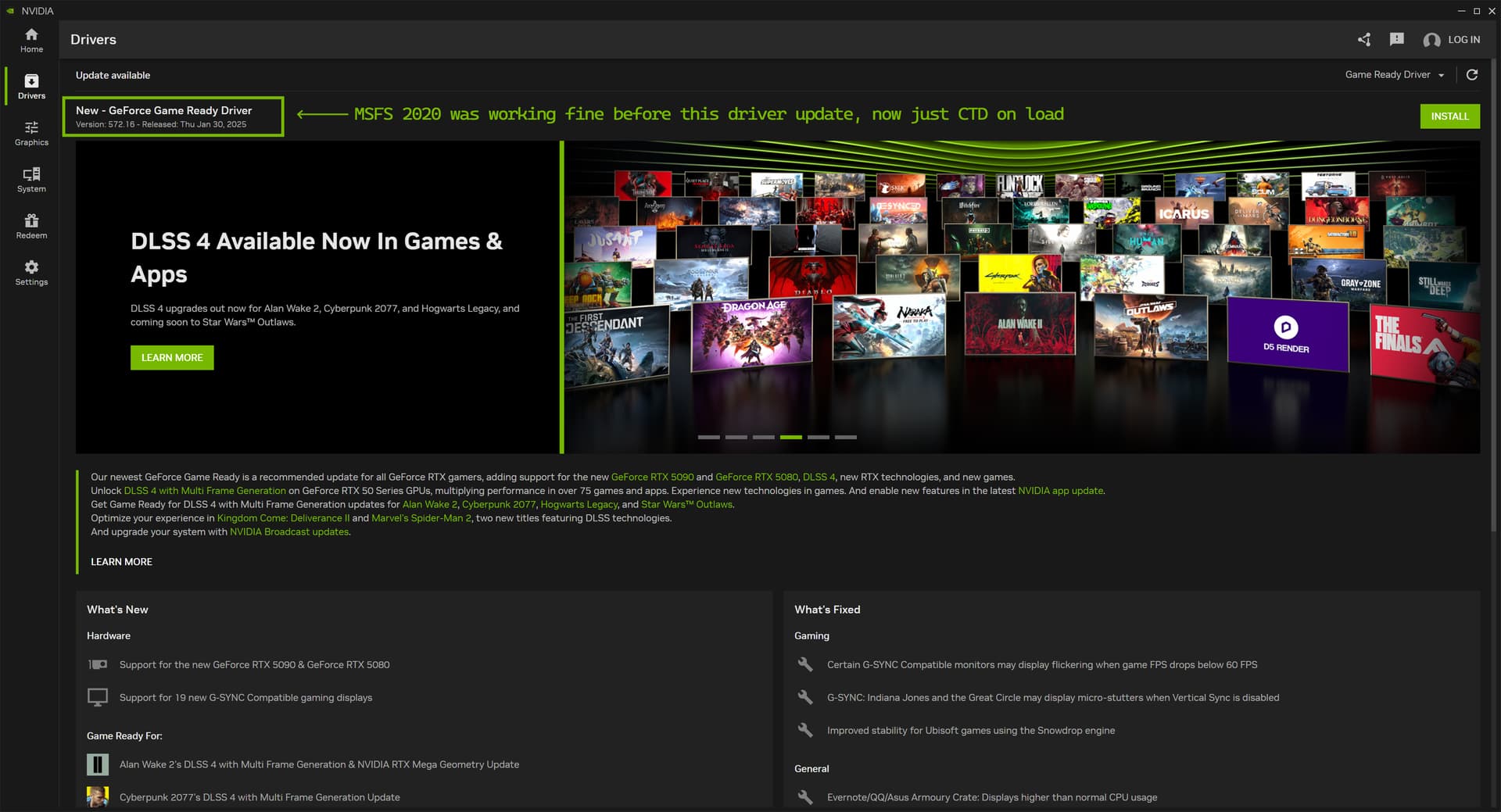Open the NVIDIA app update link

tap(1060, 491)
